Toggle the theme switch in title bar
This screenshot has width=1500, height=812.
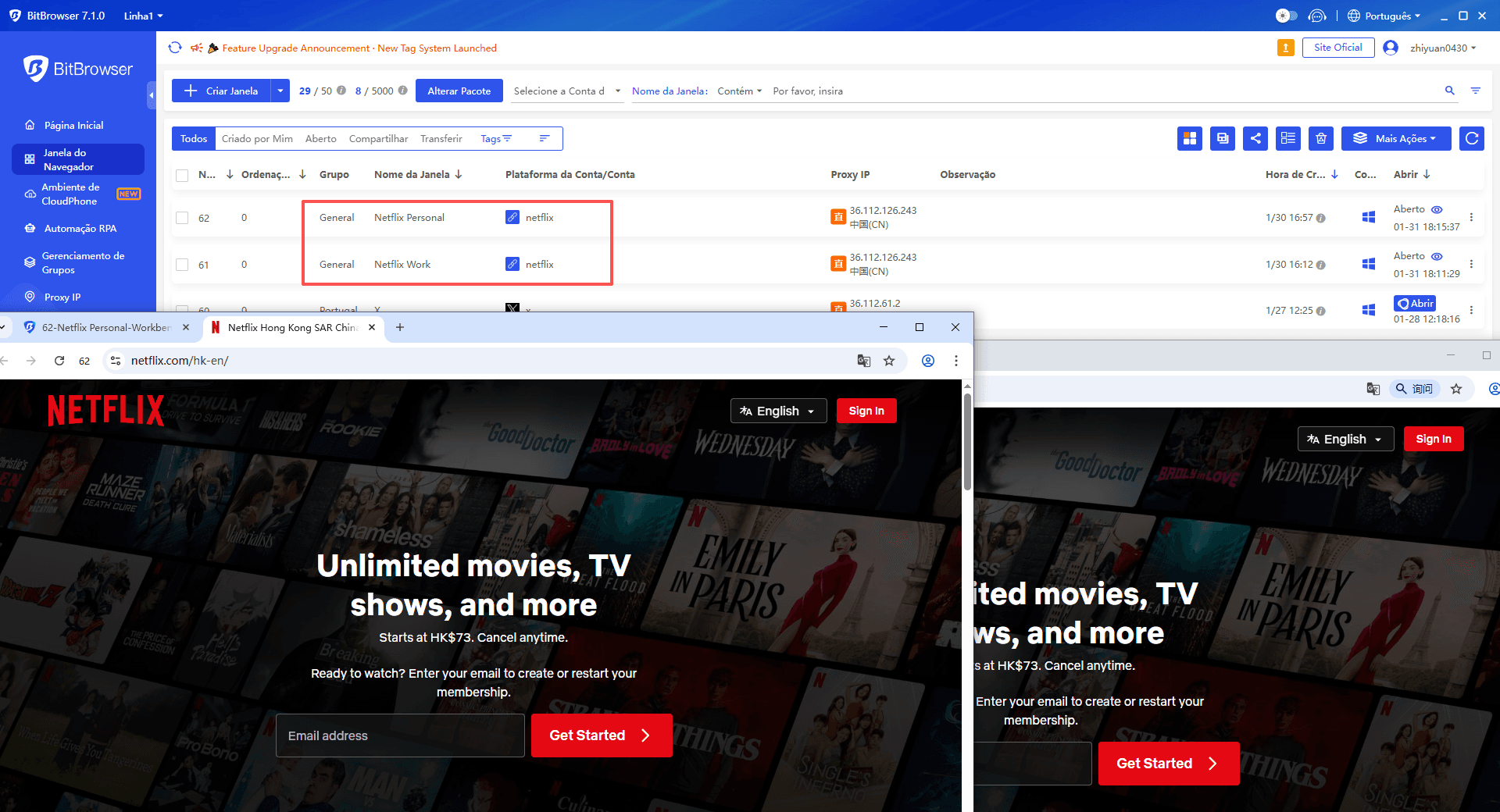point(1286,16)
